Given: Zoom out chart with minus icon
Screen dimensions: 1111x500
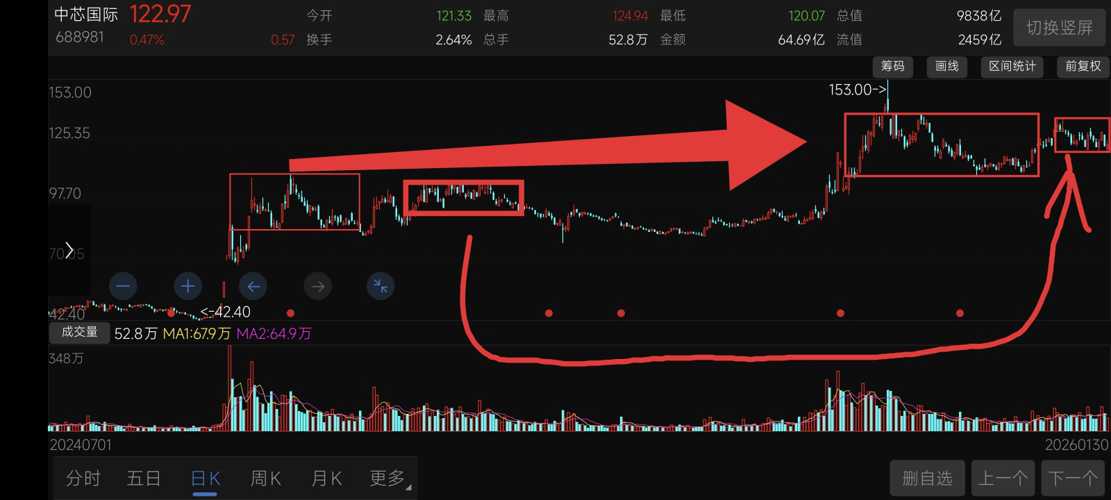Looking at the screenshot, I should coord(123,286).
